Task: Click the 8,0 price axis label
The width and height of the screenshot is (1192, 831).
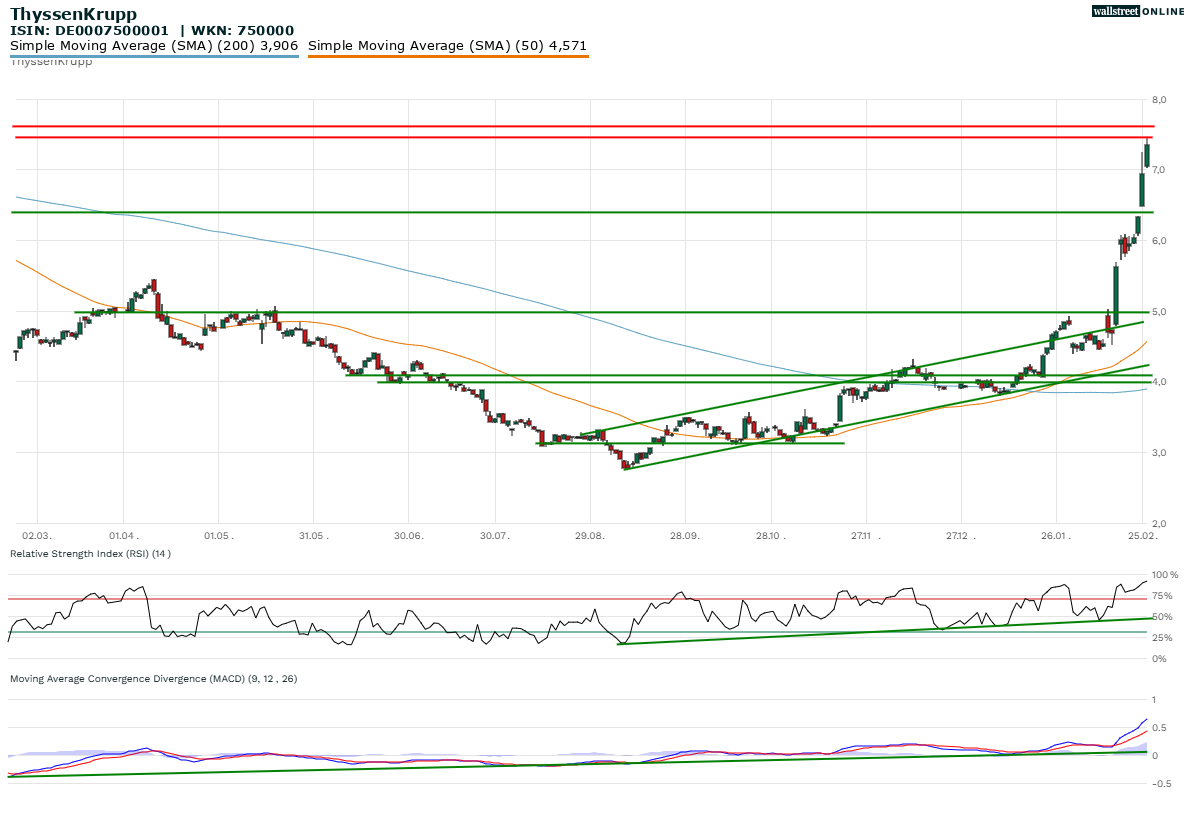Action: (1159, 100)
